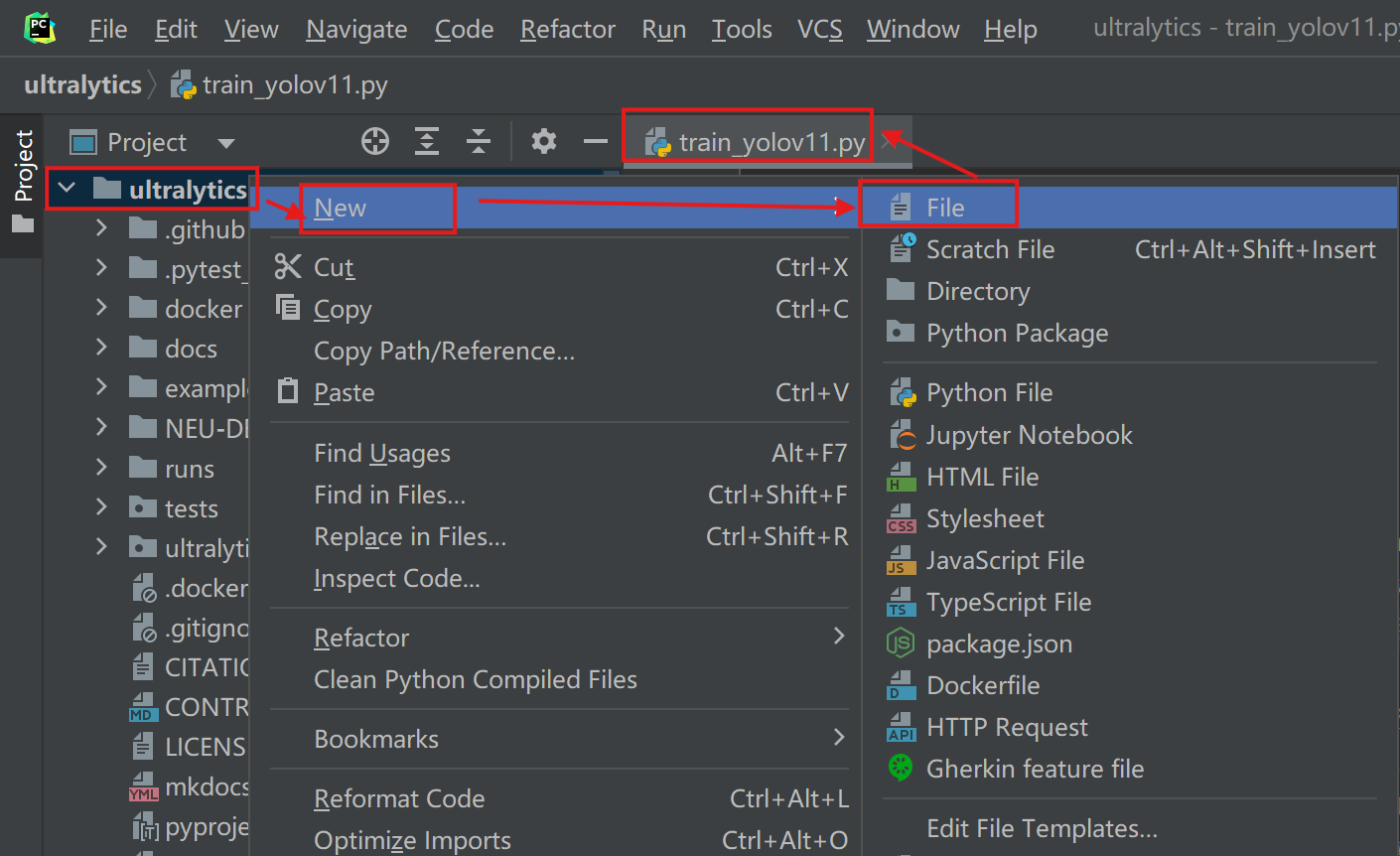Click the Cut scissors icon in context menu
This screenshot has height=856, width=1400.
click(x=288, y=266)
